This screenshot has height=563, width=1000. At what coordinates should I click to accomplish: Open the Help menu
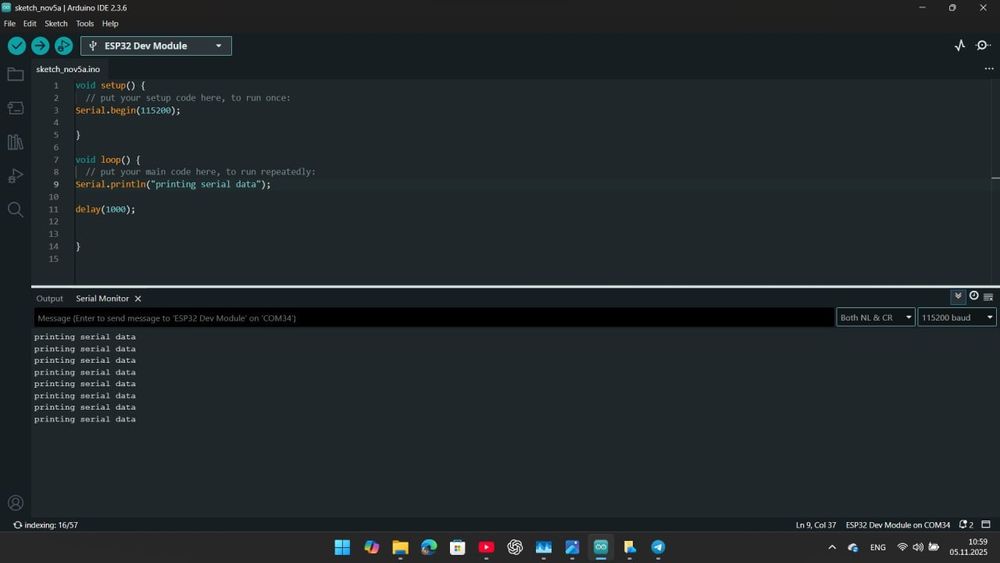(x=110, y=24)
